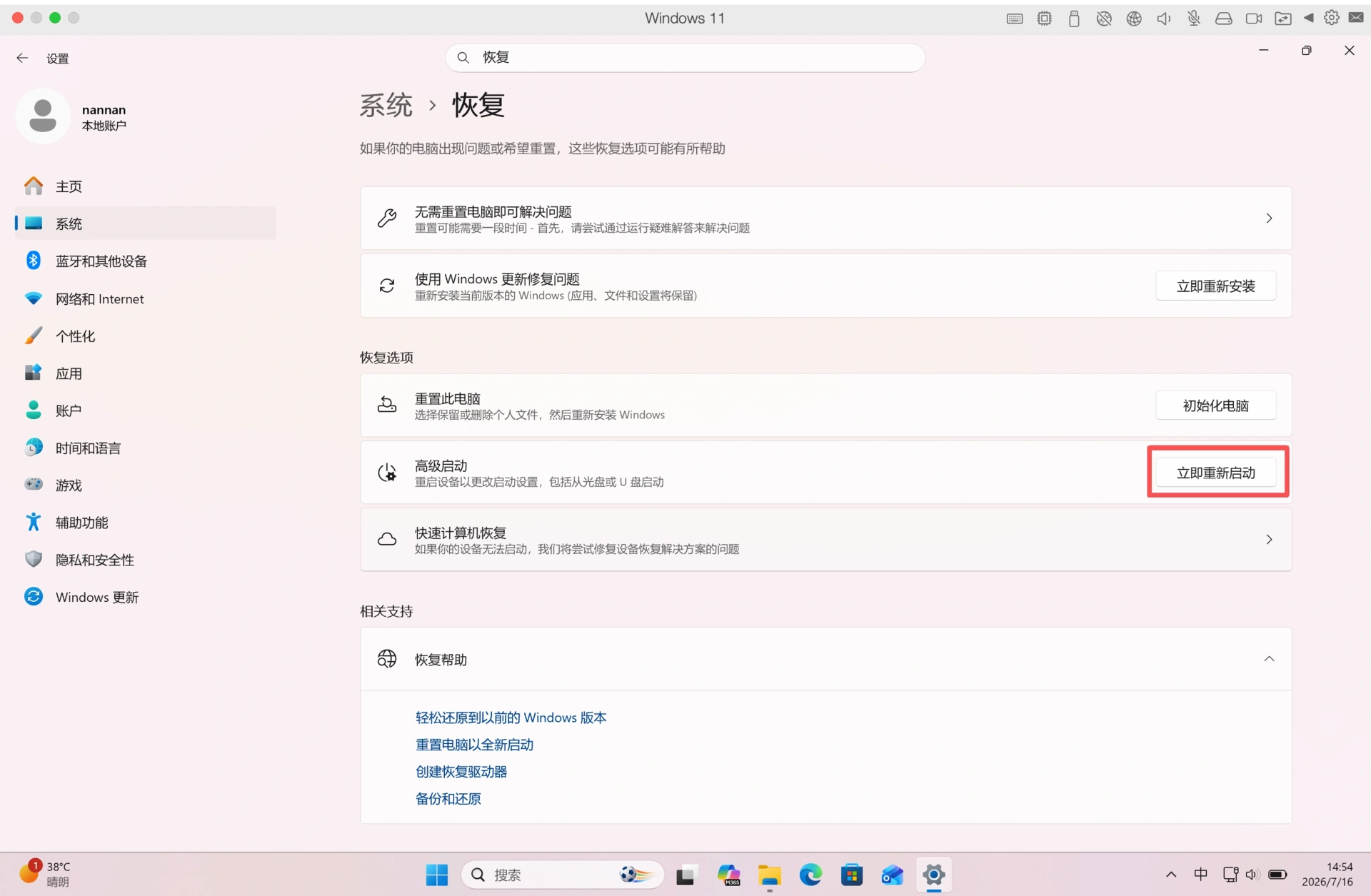Click the Windows 更新 refresh icon in sidebar
This screenshot has height=896, width=1371.
click(33, 596)
